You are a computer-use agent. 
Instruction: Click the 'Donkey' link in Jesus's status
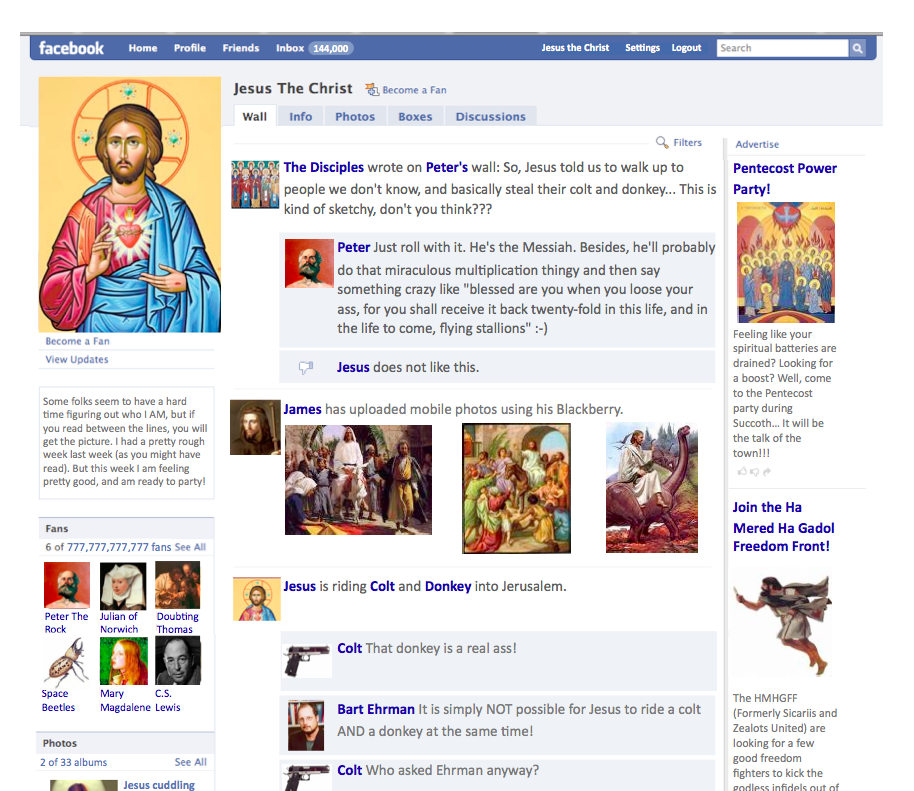click(448, 586)
